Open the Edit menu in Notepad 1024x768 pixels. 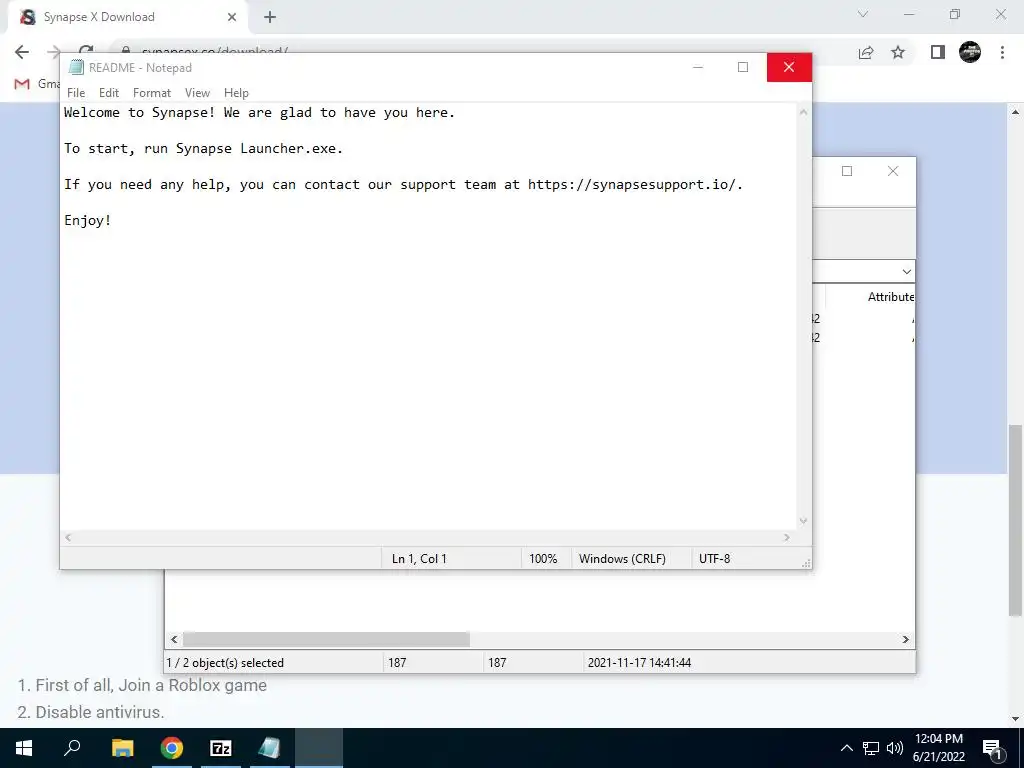(x=108, y=93)
